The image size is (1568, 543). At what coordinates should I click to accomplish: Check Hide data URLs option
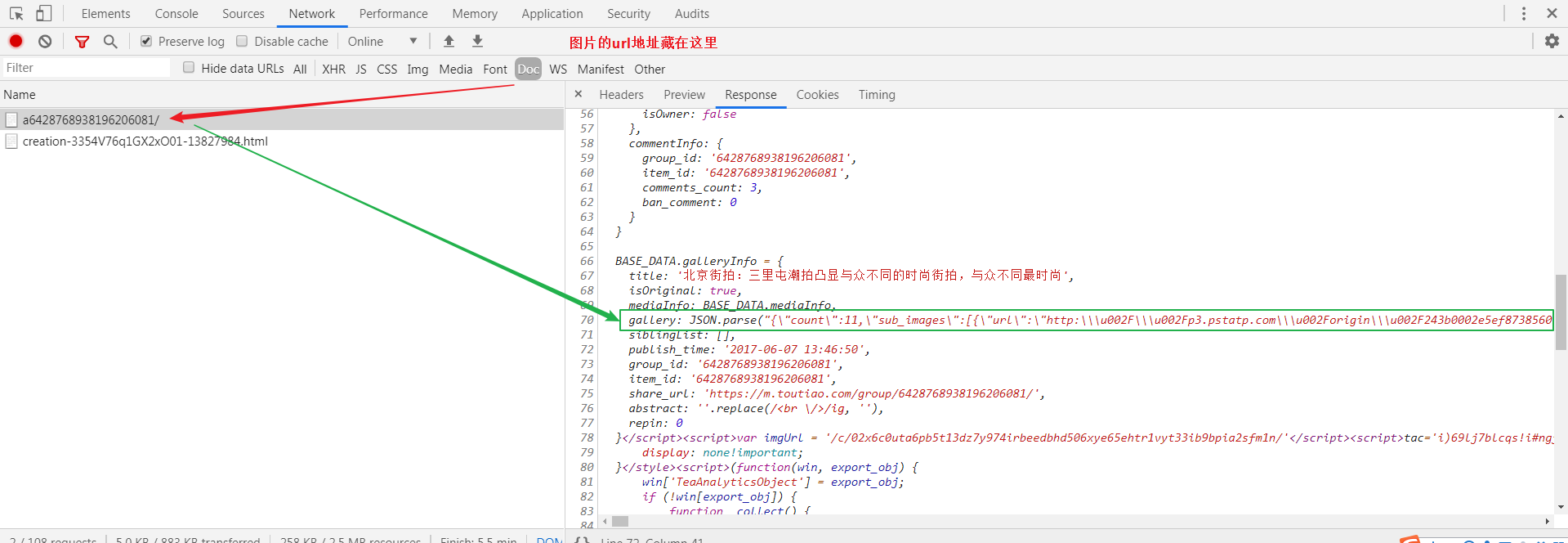coord(189,68)
